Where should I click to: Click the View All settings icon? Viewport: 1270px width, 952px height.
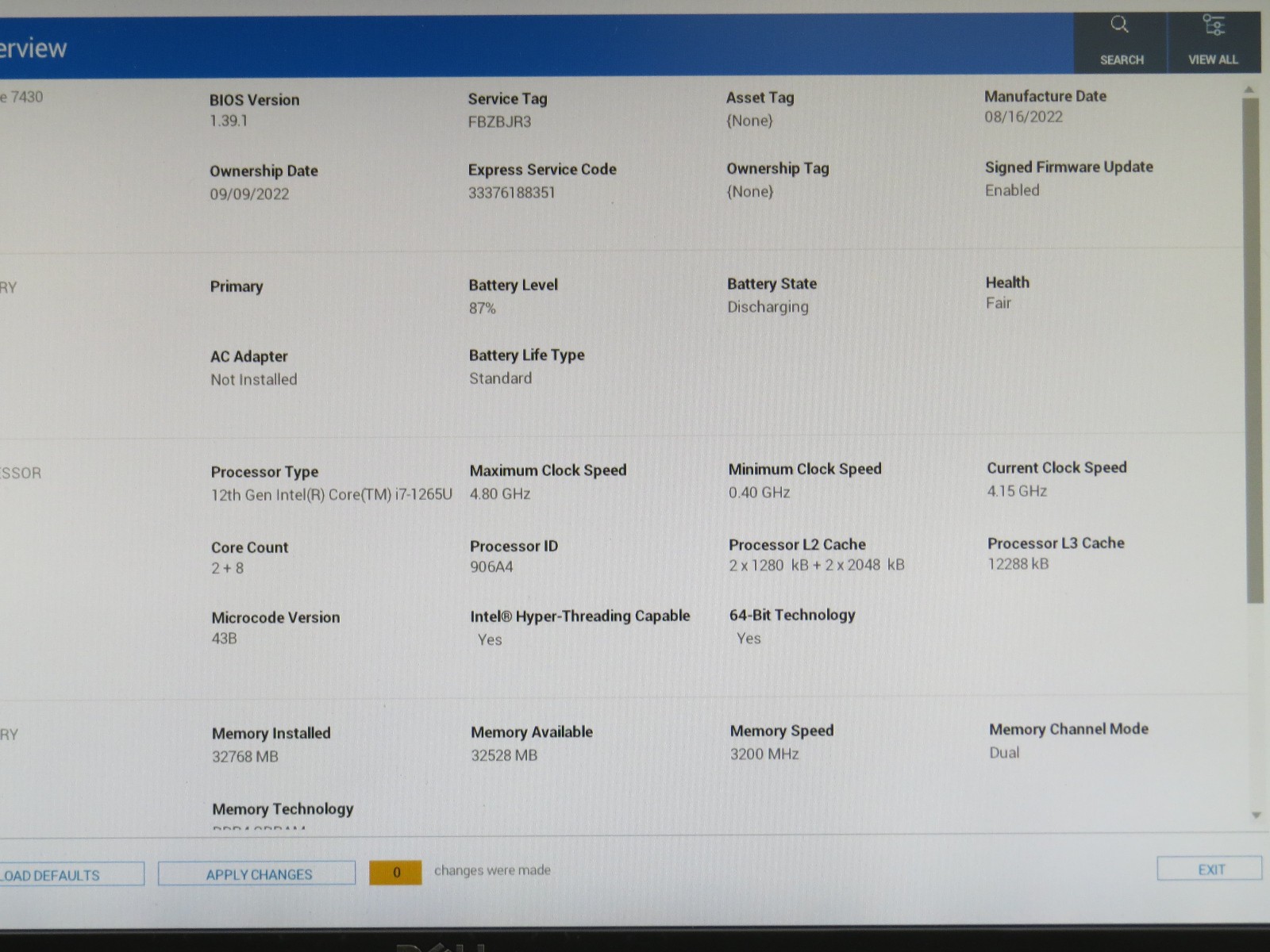click(1214, 25)
